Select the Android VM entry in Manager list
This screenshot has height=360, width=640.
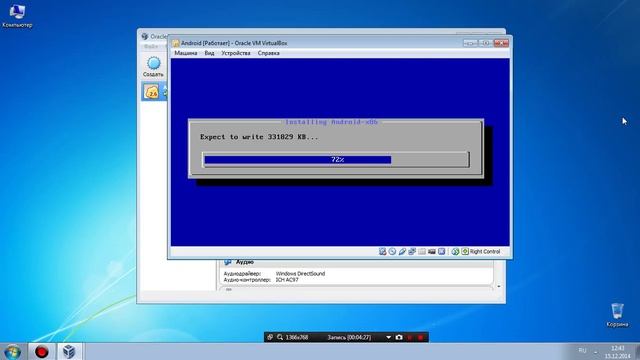pyautogui.click(x=154, y=91)
